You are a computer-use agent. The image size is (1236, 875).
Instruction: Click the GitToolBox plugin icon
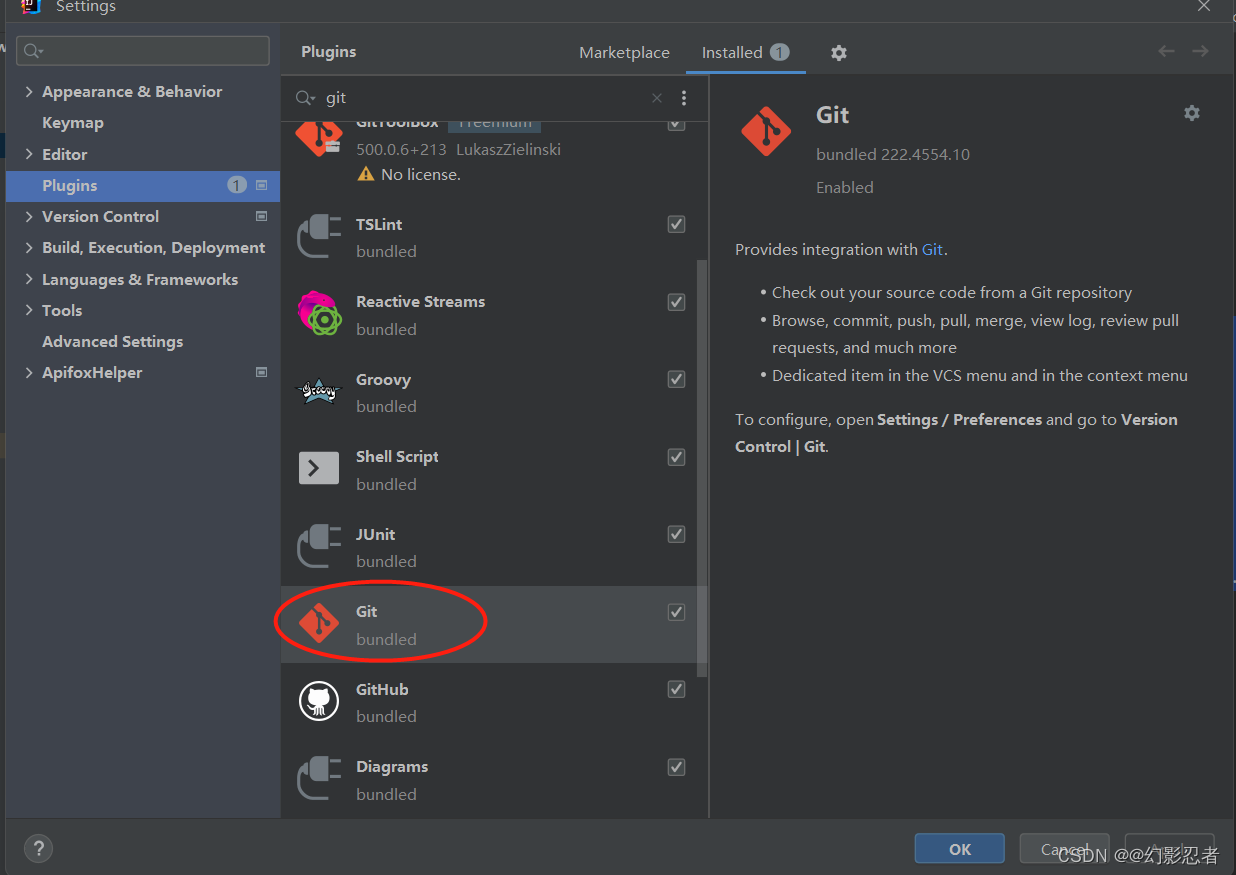[319, 137]
